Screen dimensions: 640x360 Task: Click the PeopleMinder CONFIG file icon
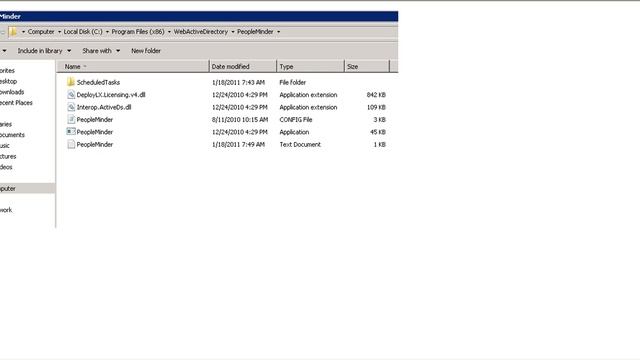coord(71,120)
